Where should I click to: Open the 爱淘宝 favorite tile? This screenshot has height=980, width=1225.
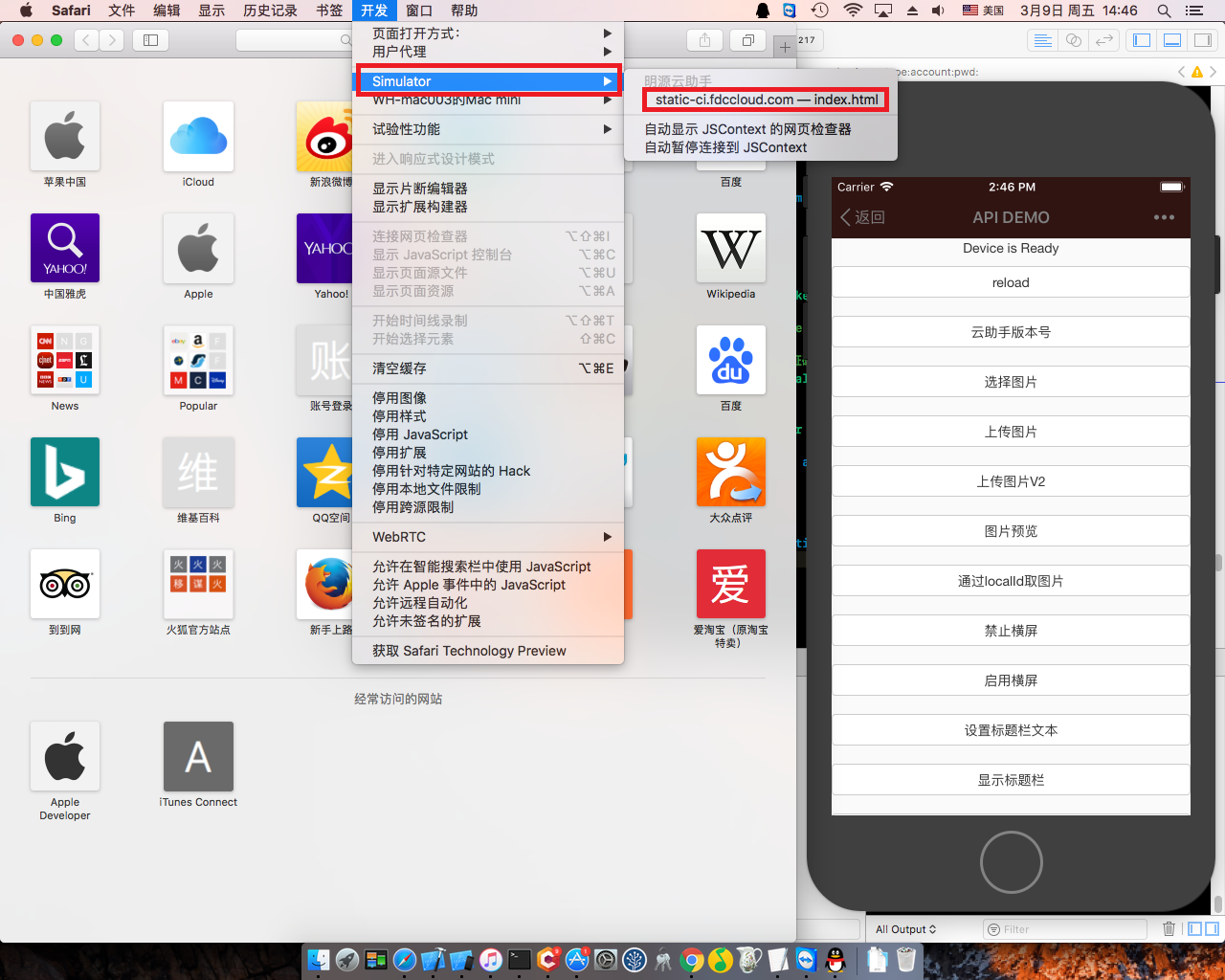coord(731,584)
